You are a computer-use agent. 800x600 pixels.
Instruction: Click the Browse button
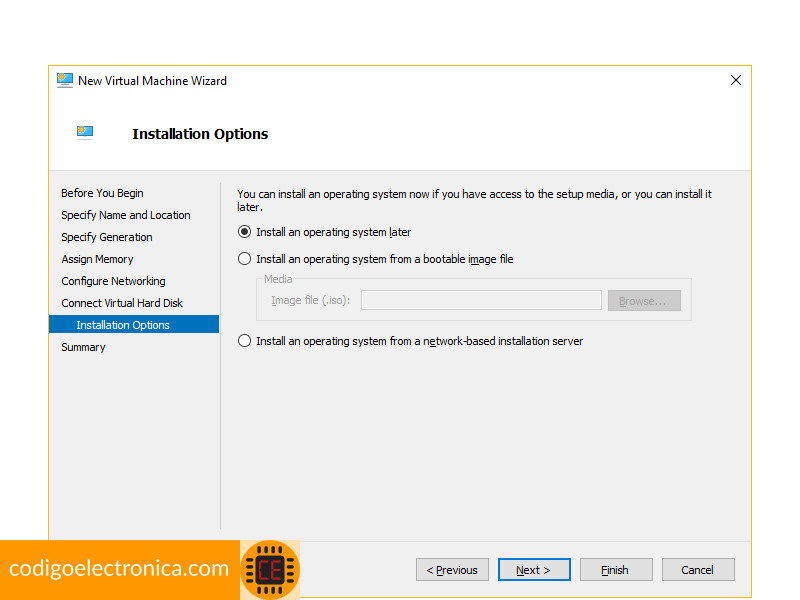pos(644,301)
